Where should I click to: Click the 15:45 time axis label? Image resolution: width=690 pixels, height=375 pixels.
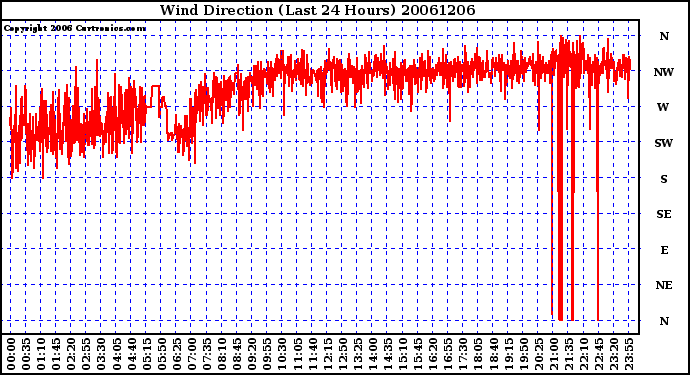click(418, 354)
